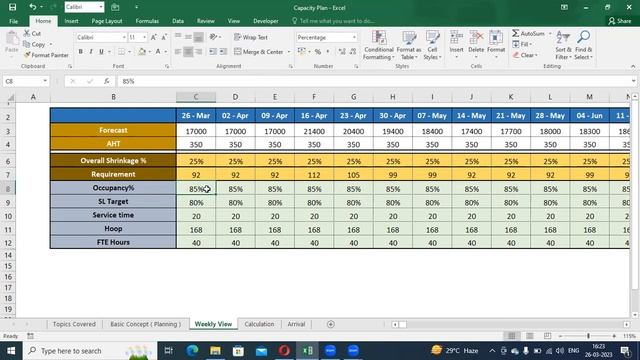Click the Format Painter brush
The image size is (640, 360).
(27, 55)
